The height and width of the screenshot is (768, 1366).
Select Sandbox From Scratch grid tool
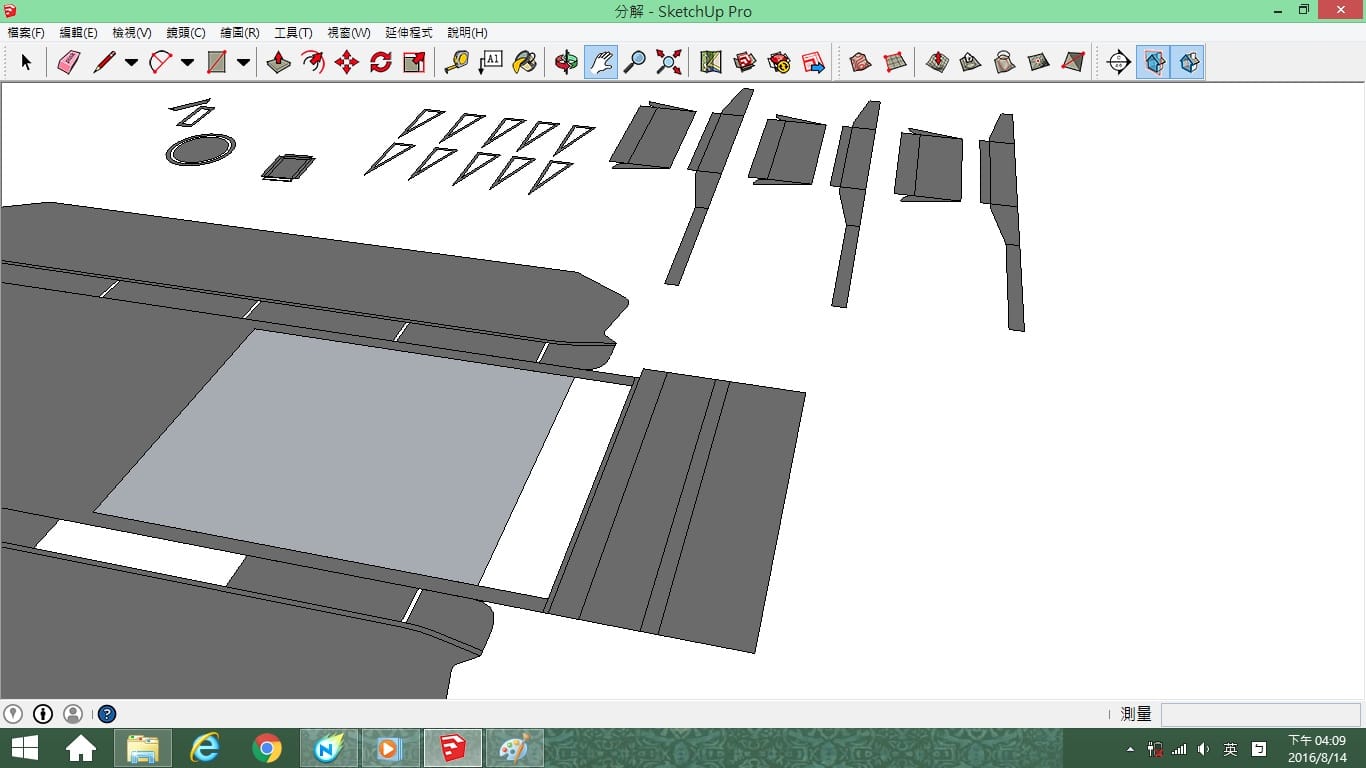(895, 62)
